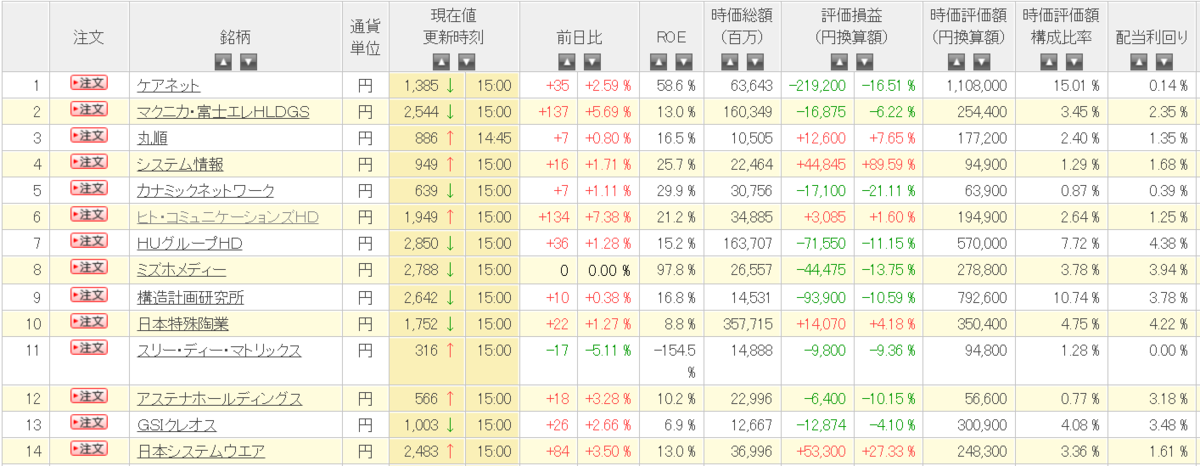This screenshot has height=466, width=1200.
Task: Select the -219,200 valuation loss cell
Action: tap(818, 86)
